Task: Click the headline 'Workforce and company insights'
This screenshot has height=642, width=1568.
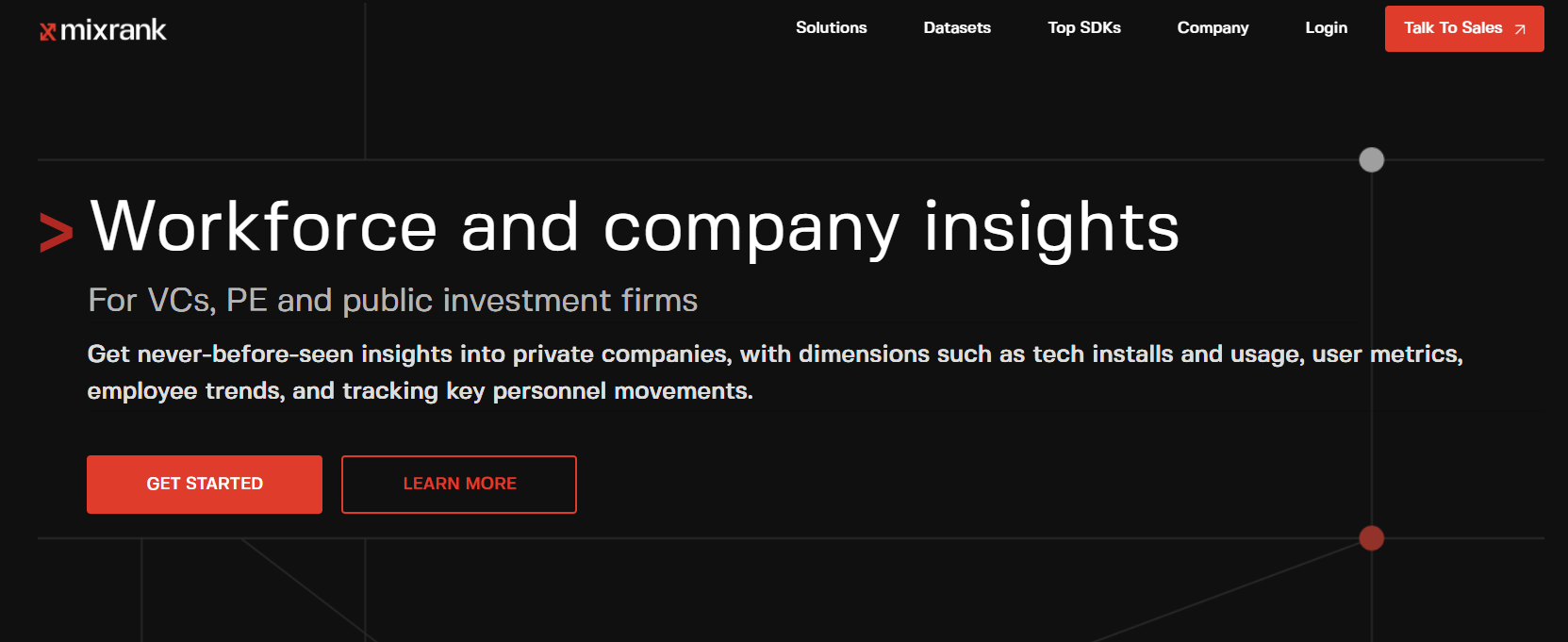Action: [632, 226]
